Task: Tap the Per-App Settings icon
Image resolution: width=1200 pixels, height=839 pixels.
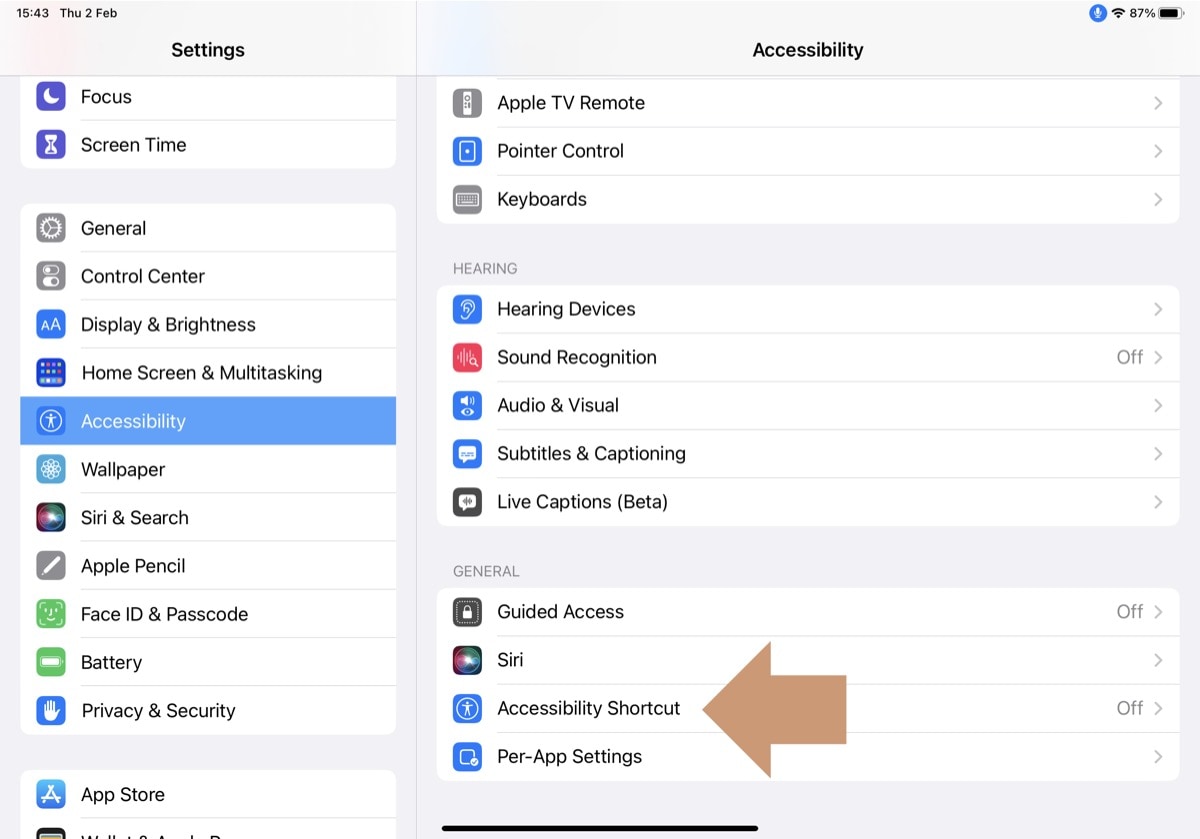Action: tap(467, 756)
